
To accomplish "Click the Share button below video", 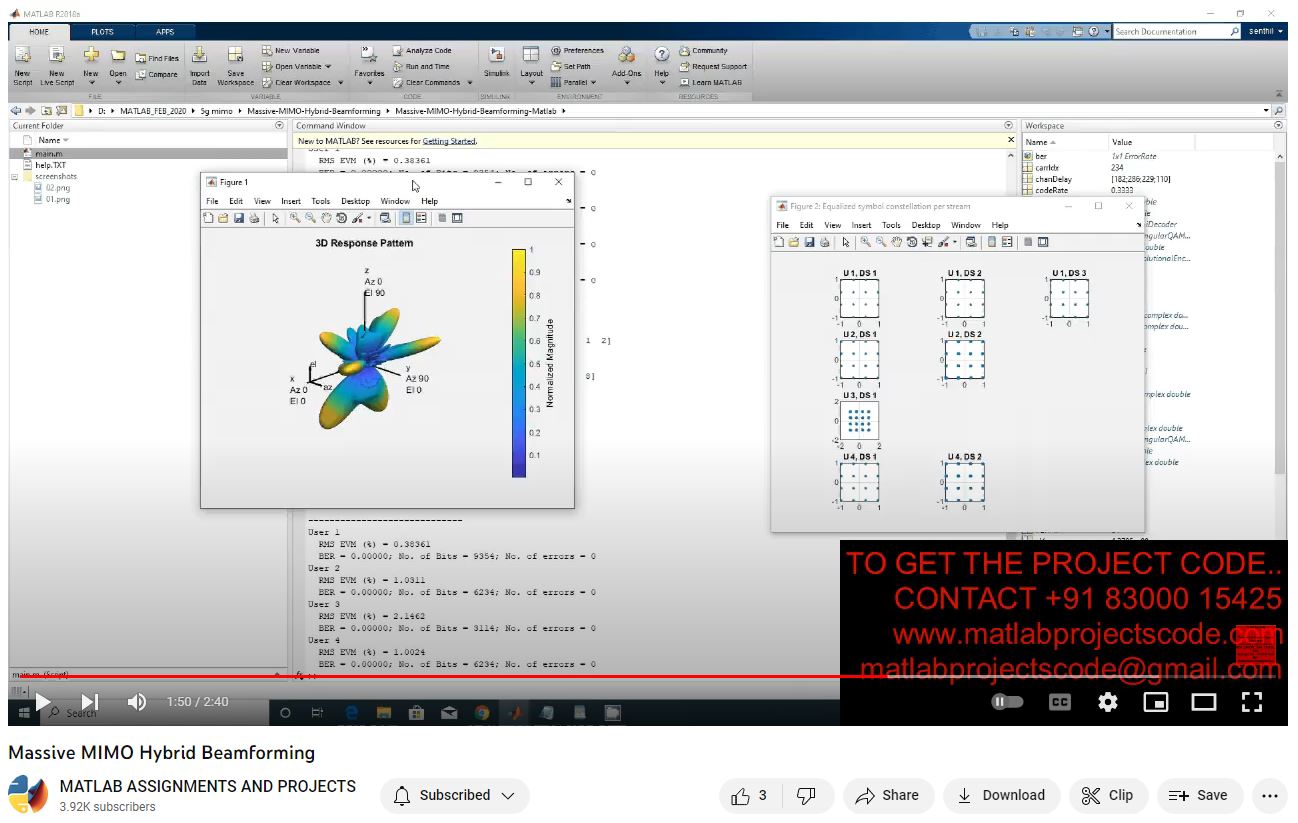I will tap(887, 796).
